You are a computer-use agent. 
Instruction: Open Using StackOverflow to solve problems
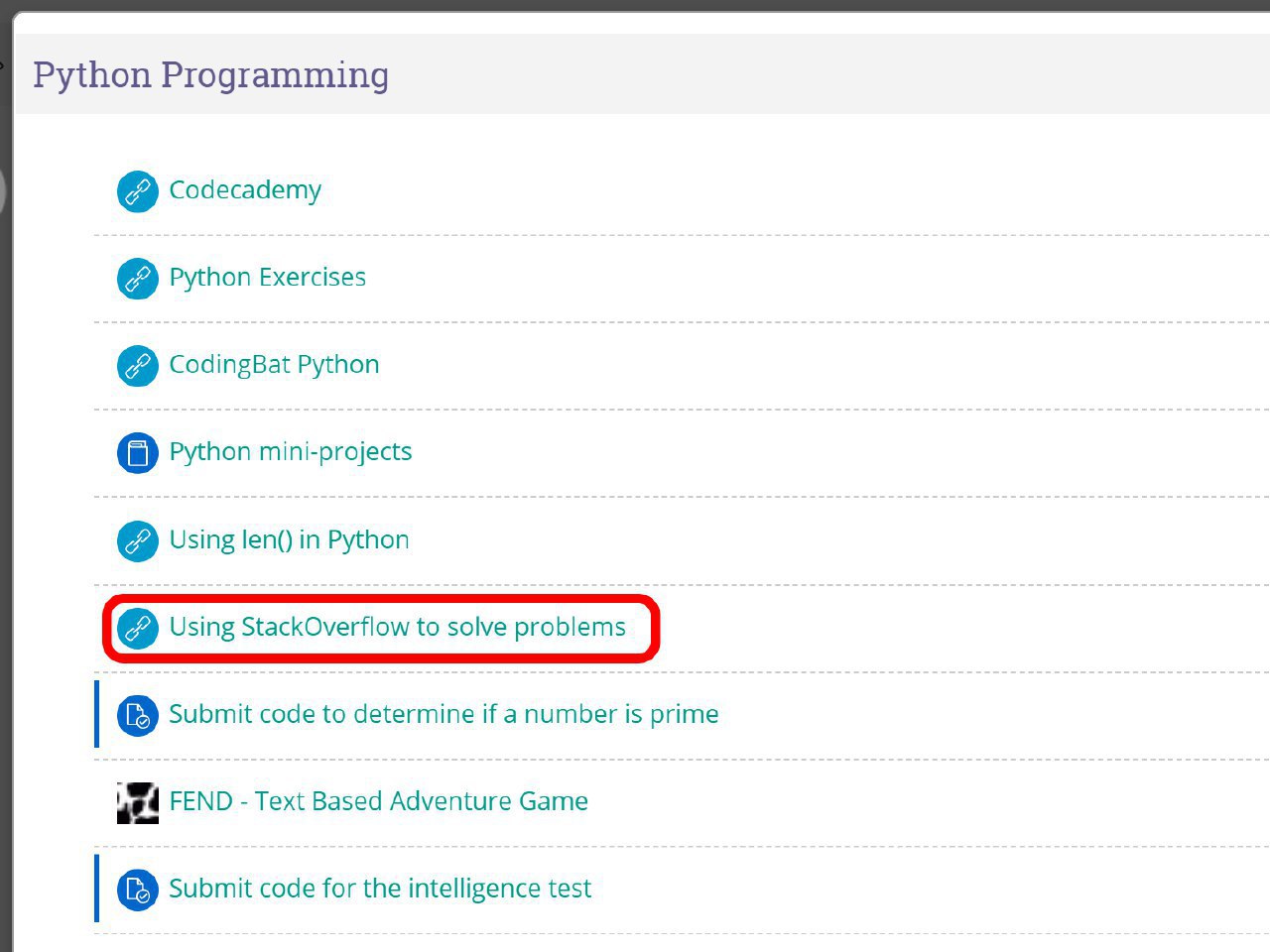tap(397, 628)
